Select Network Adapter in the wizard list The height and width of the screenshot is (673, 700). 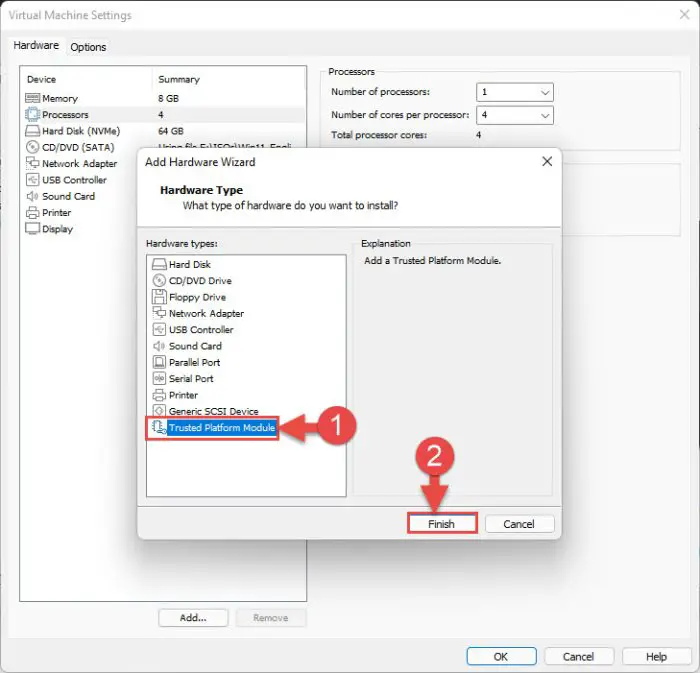click(x=205, y=313)
